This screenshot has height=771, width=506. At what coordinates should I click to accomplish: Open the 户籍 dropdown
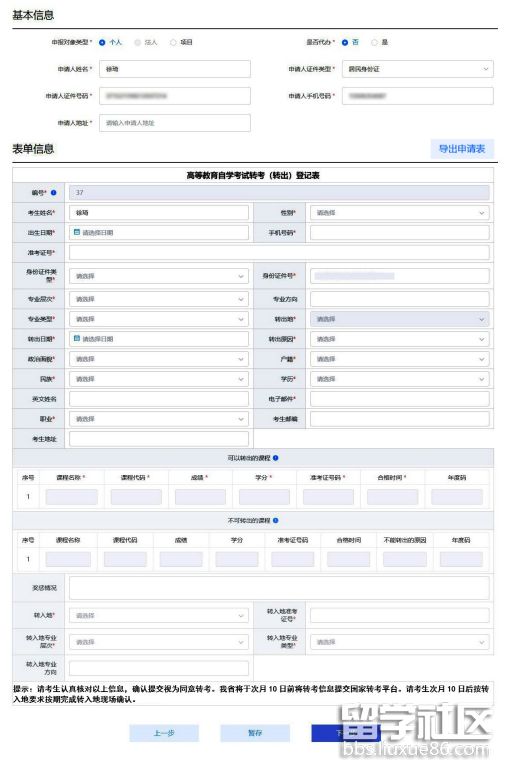pyautogui.click(x=399, y=359)
